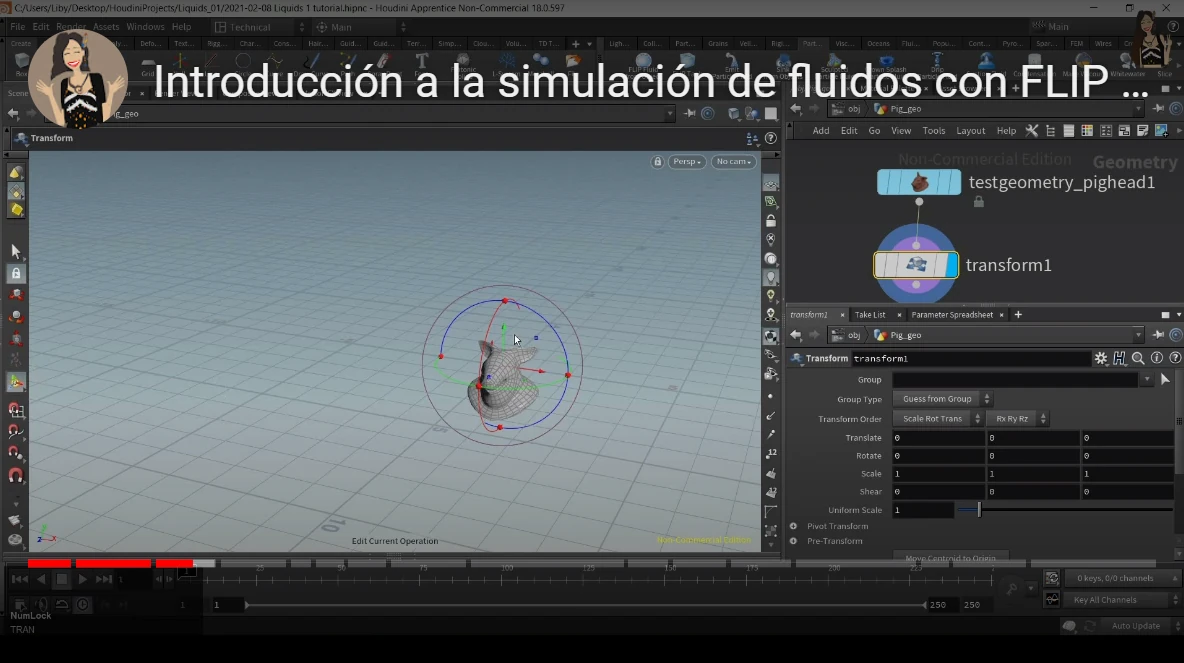Enable multi snapping magnet icon
Screen dimensions: 1184x663
(16, 476)
